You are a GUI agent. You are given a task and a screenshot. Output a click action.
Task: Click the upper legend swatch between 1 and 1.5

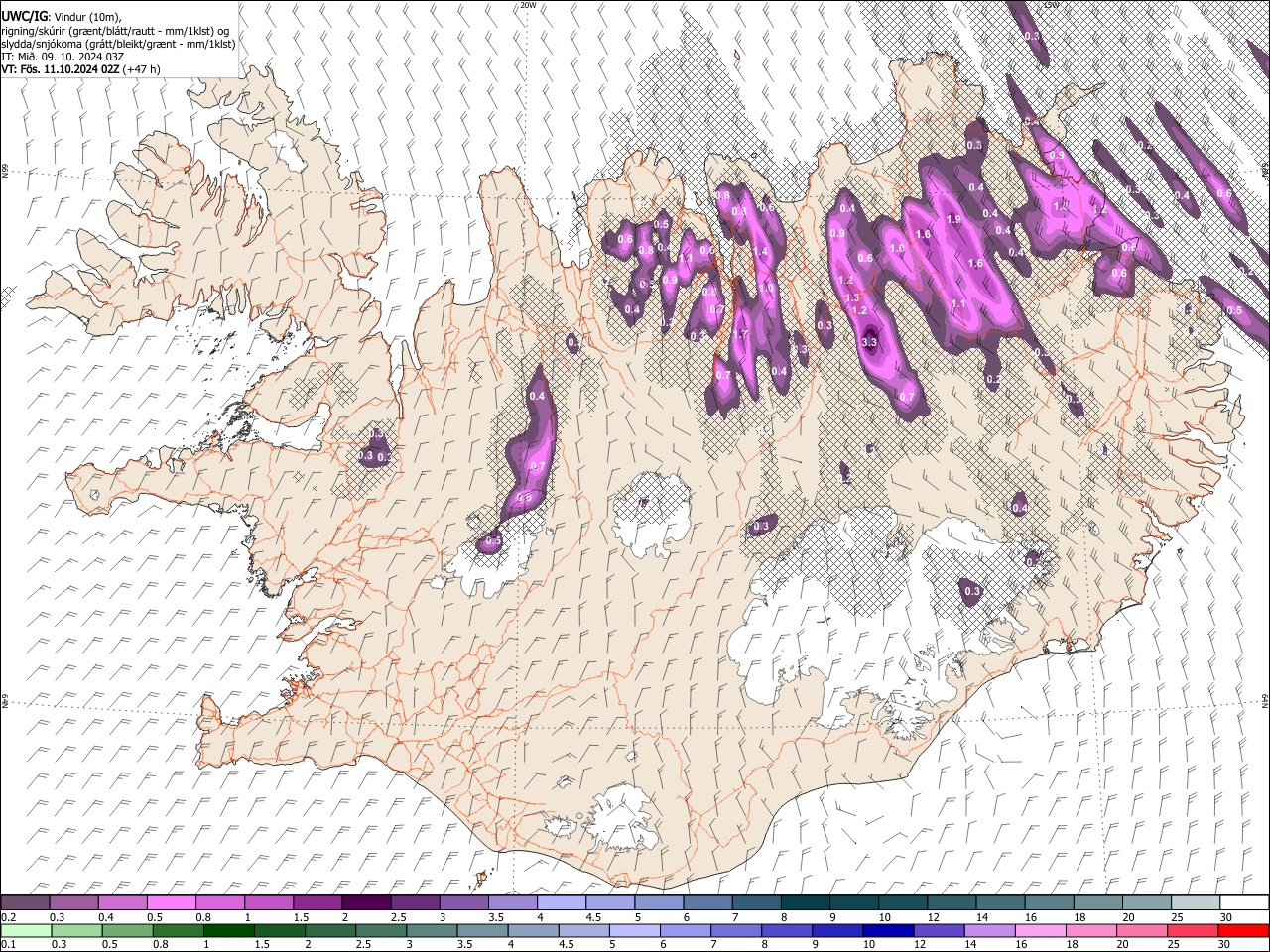point(268,902)
